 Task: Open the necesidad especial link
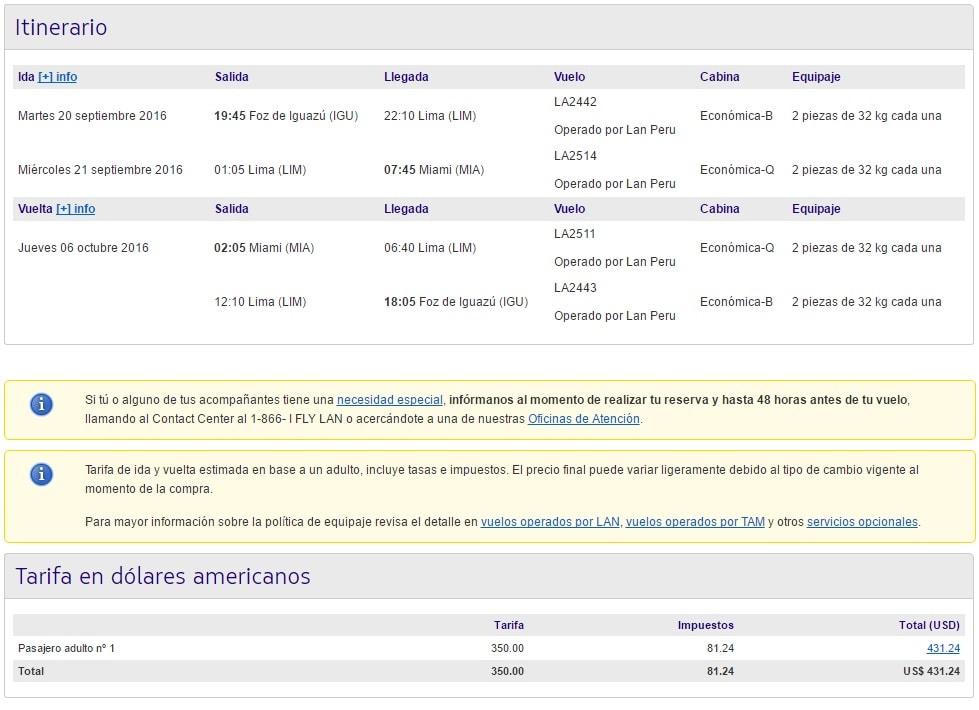390,400
